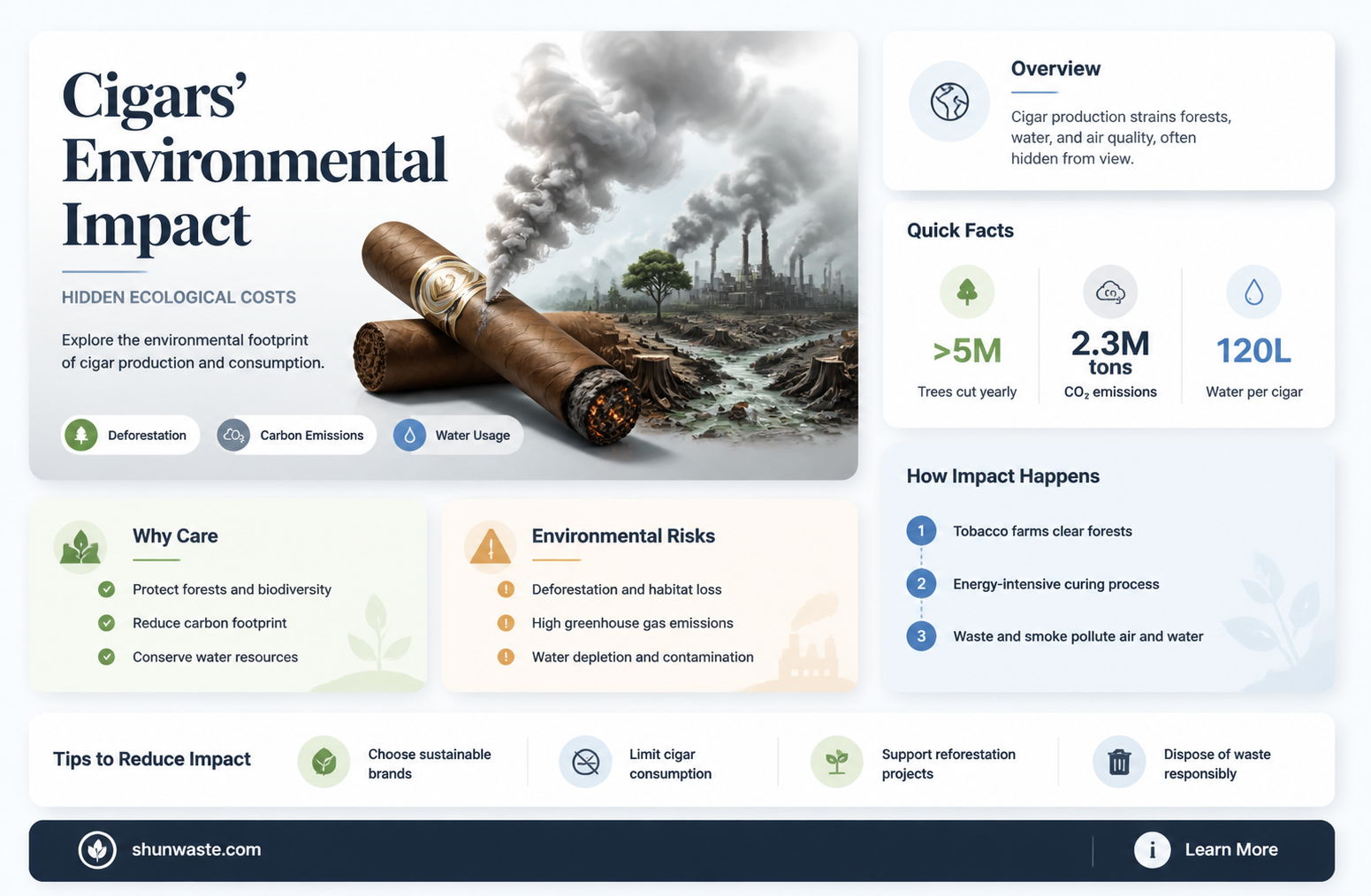Click the checkmark beside Conserve water resources
Screen dimensions: 1371x896
(x=106, y=657)
